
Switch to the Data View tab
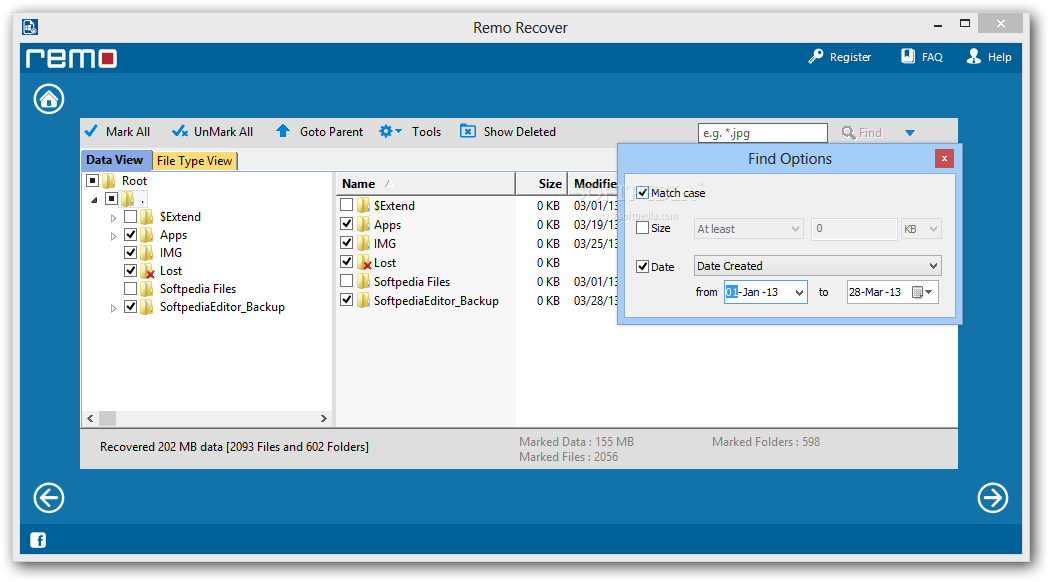coord(115,159)
